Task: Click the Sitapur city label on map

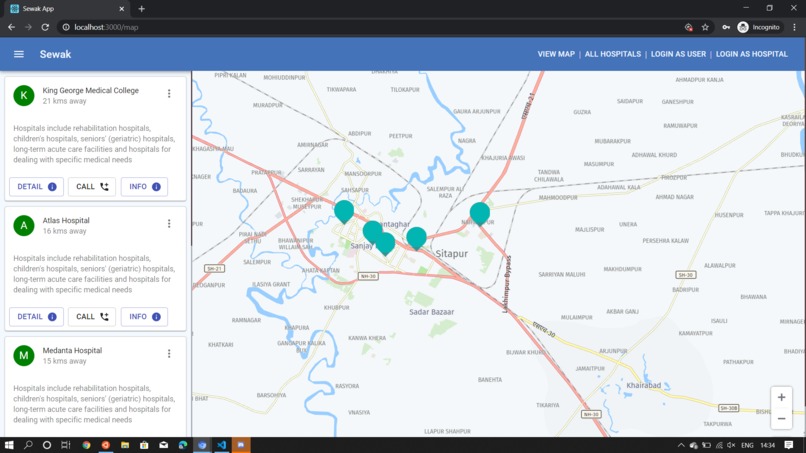Action: pos(451,253)
